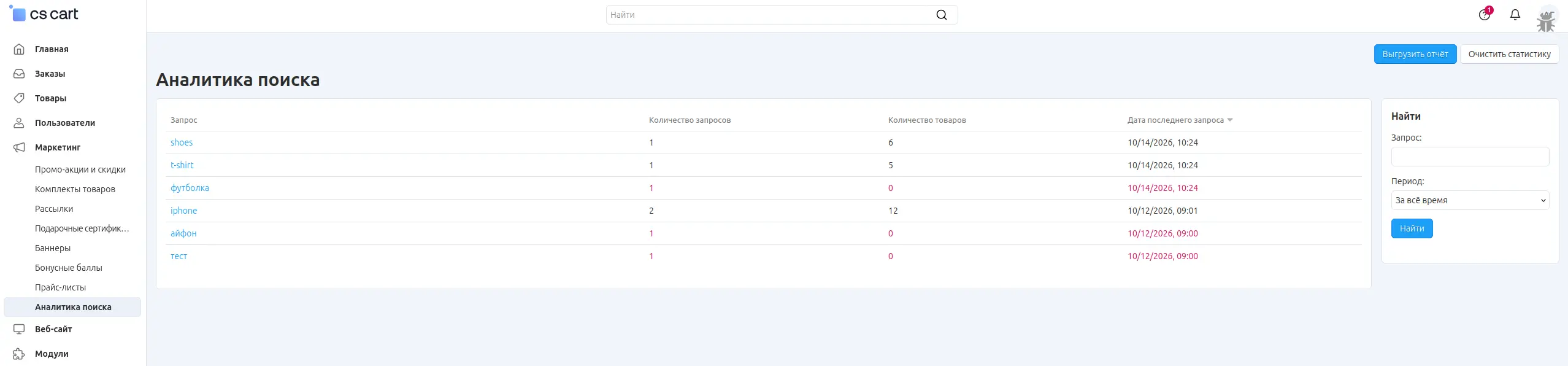Click the Заказы inbox icon
This screenshot has height=366, width=1568.
coord(19,74)
